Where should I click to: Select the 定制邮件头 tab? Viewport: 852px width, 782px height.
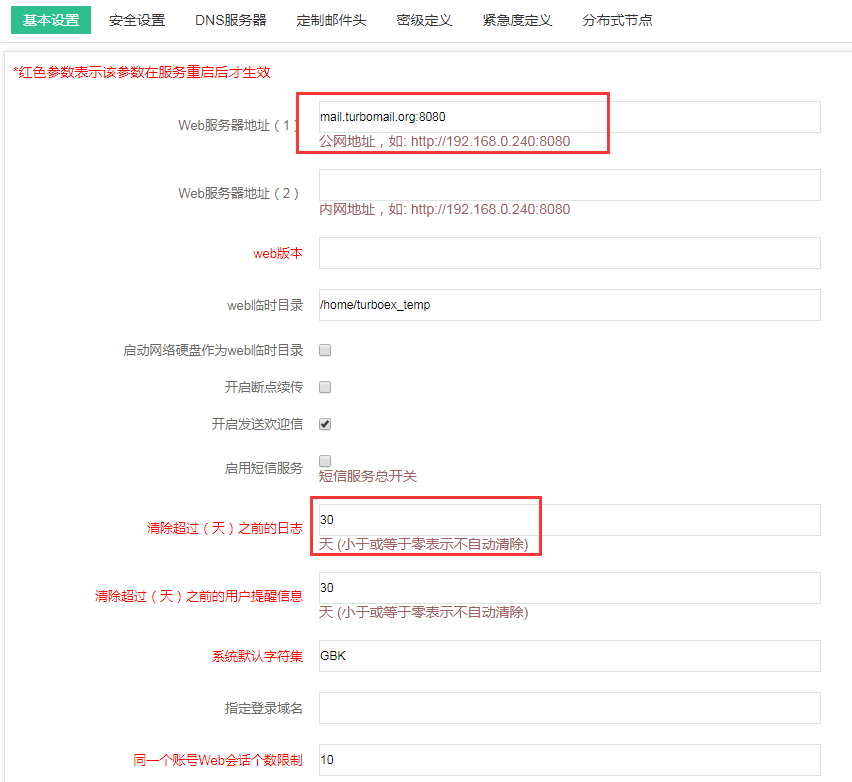coord(331,20)
